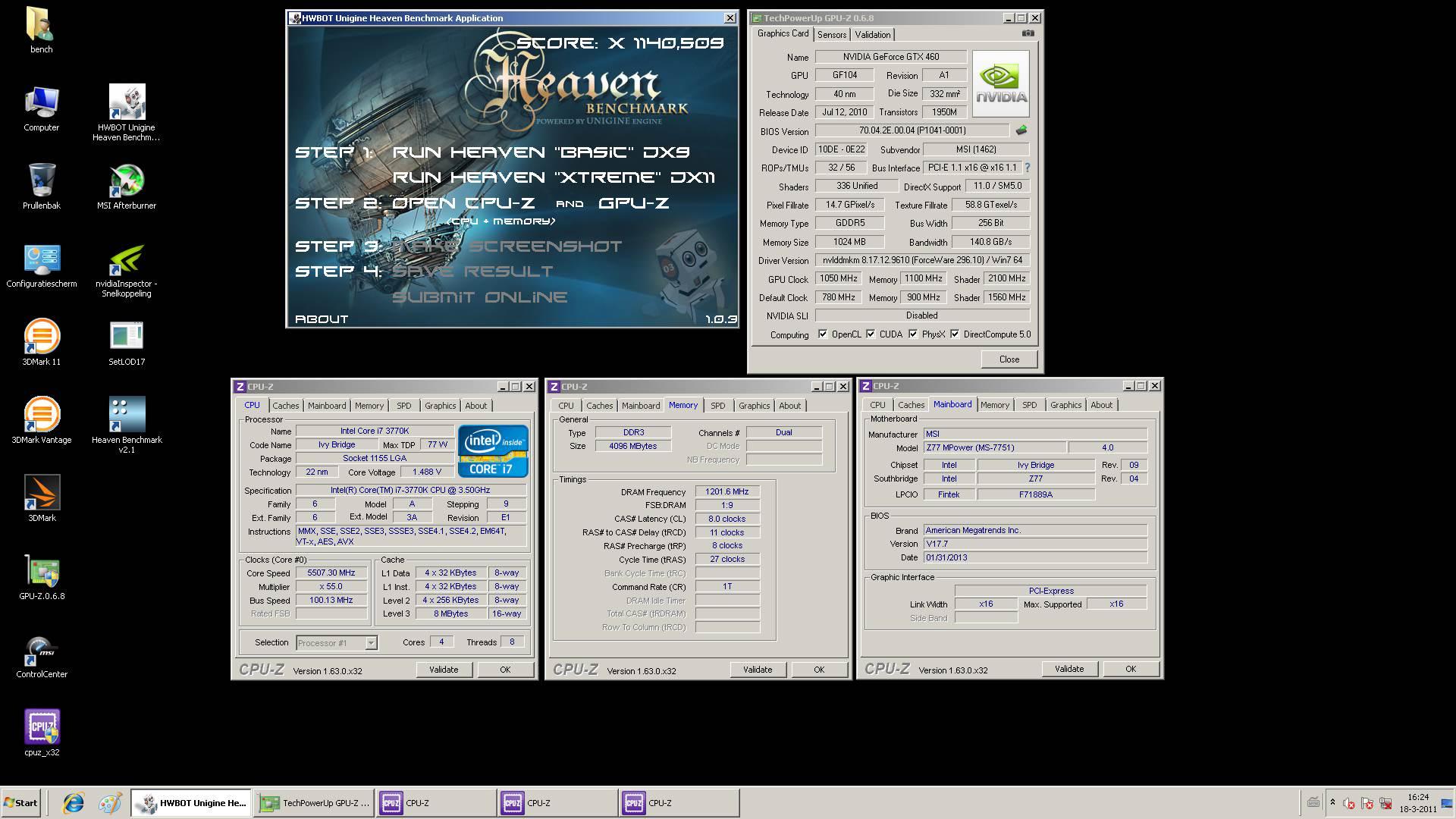Launch 3DMark 11 shortcut

pyautogui.click(x=41, y=343)
